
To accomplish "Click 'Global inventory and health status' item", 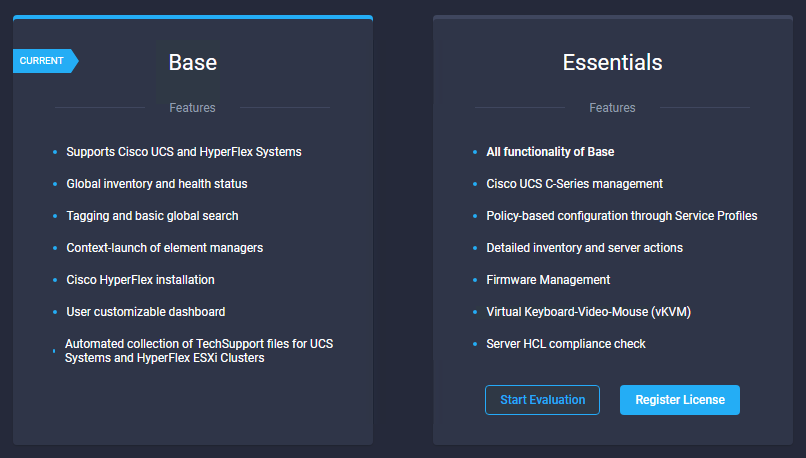I will pyautogui.click(x=156, y=184).
